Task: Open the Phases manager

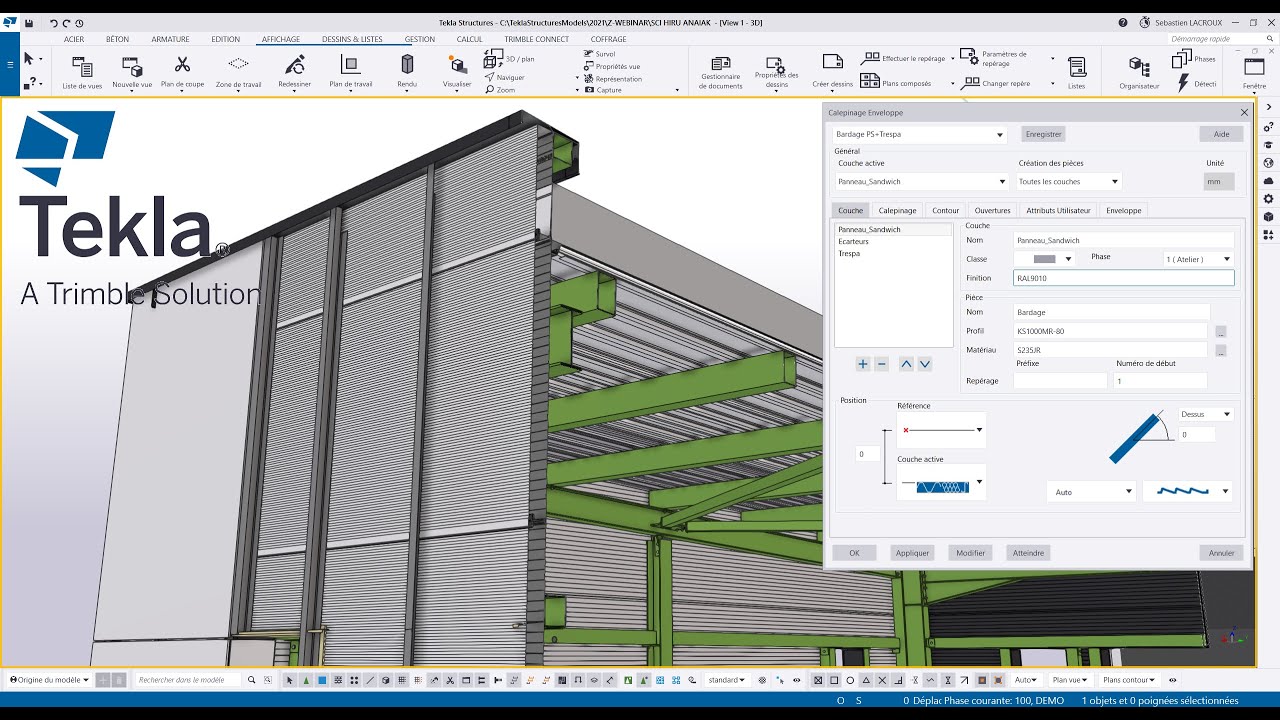Action: [x=1193, y=59]
